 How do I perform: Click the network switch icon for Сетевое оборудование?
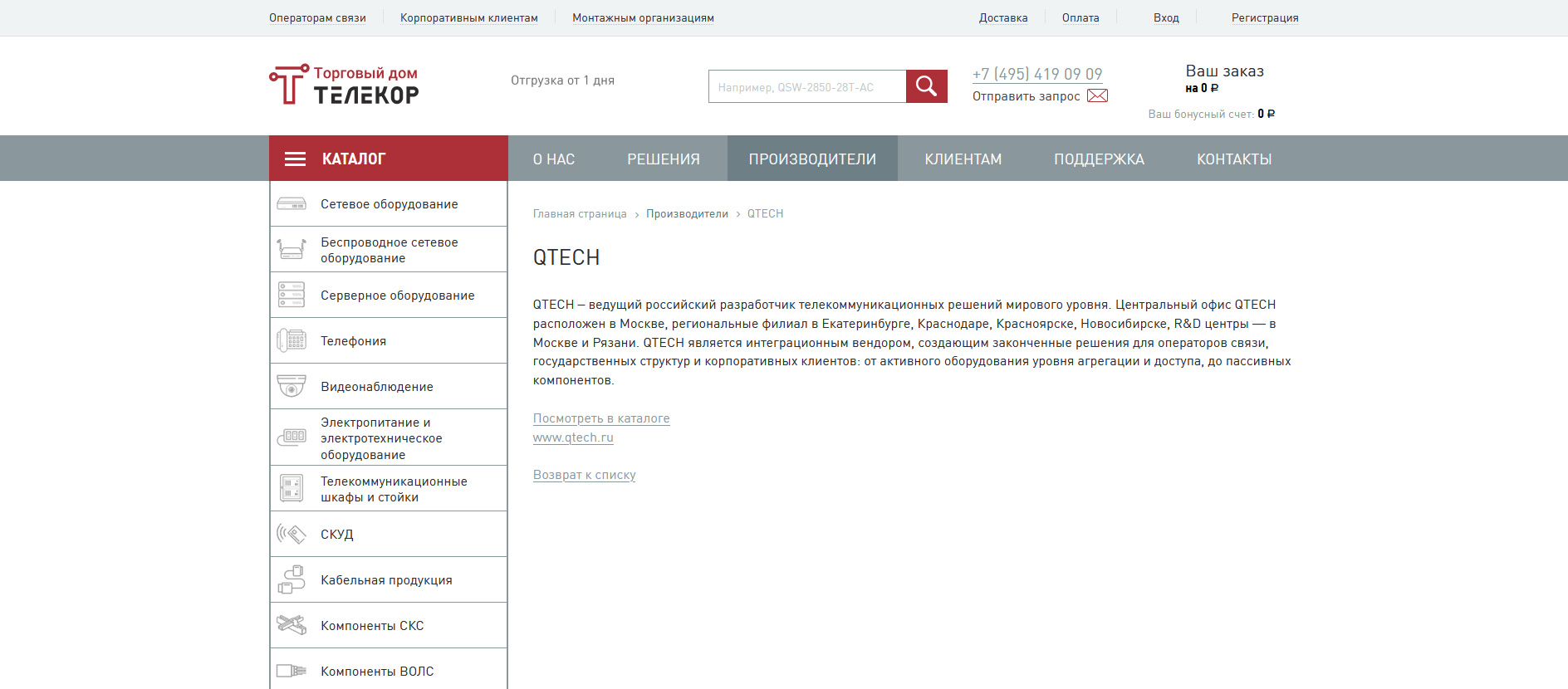(x=292, y=204)
